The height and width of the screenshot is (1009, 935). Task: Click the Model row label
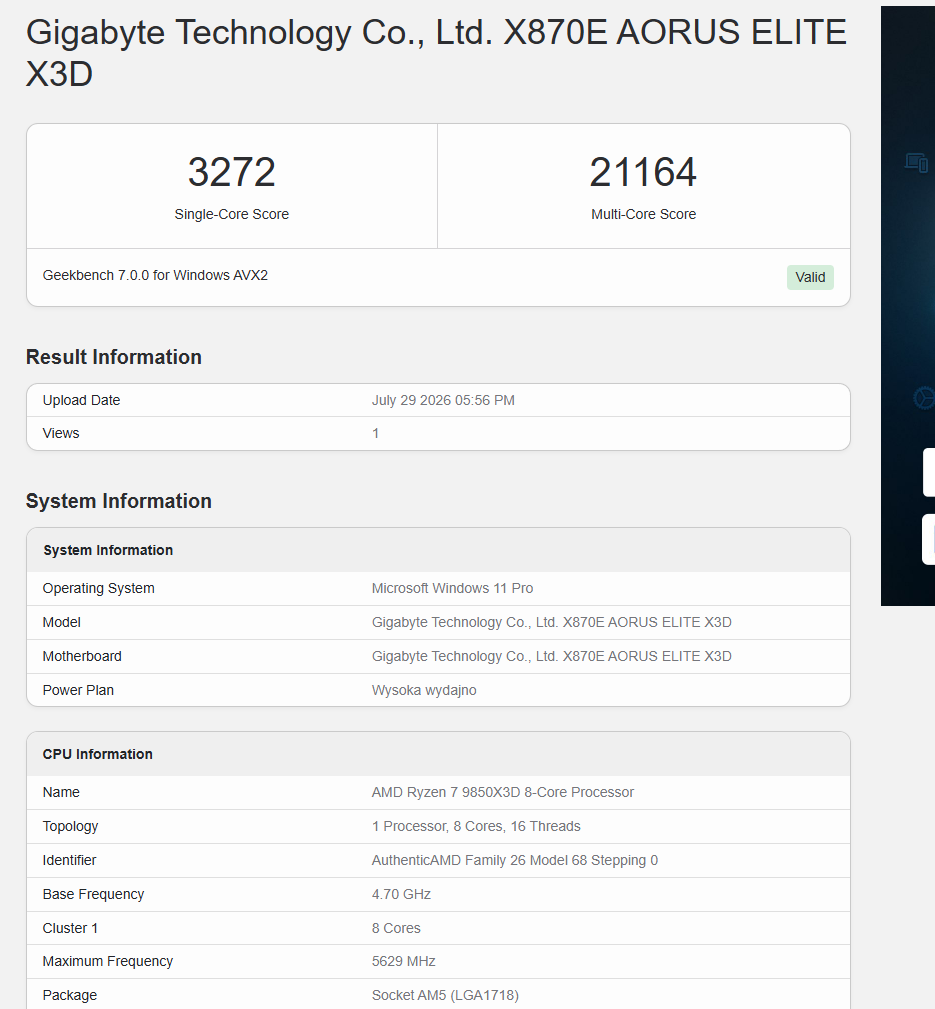[62, 622]
